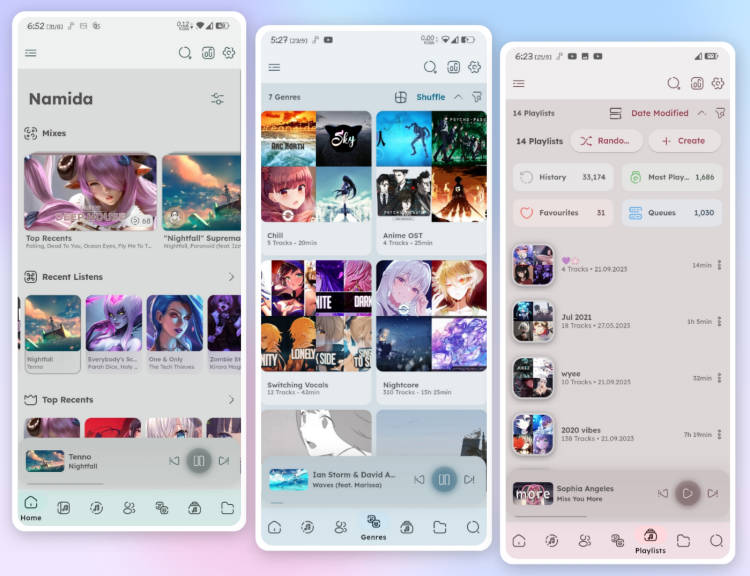This screenshot has width=750, height=576.
Task: Open Folders tab icon in home screen navbar
Action: (227, 508)
